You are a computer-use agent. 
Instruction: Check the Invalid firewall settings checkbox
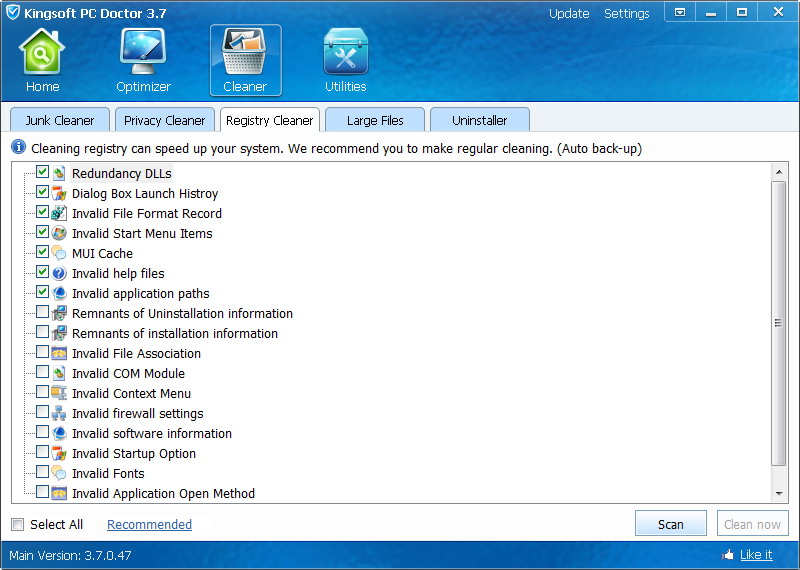coord(42,412)
